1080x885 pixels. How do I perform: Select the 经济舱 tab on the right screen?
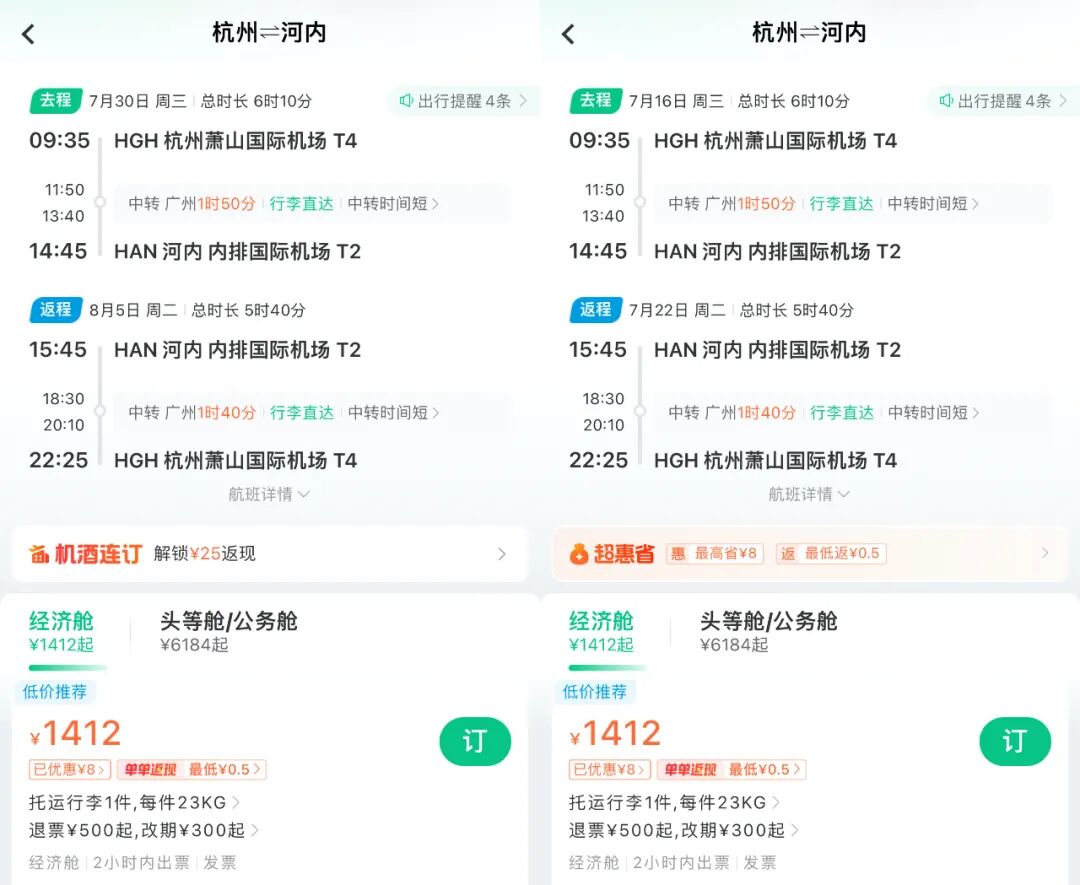tap(601, 630)
